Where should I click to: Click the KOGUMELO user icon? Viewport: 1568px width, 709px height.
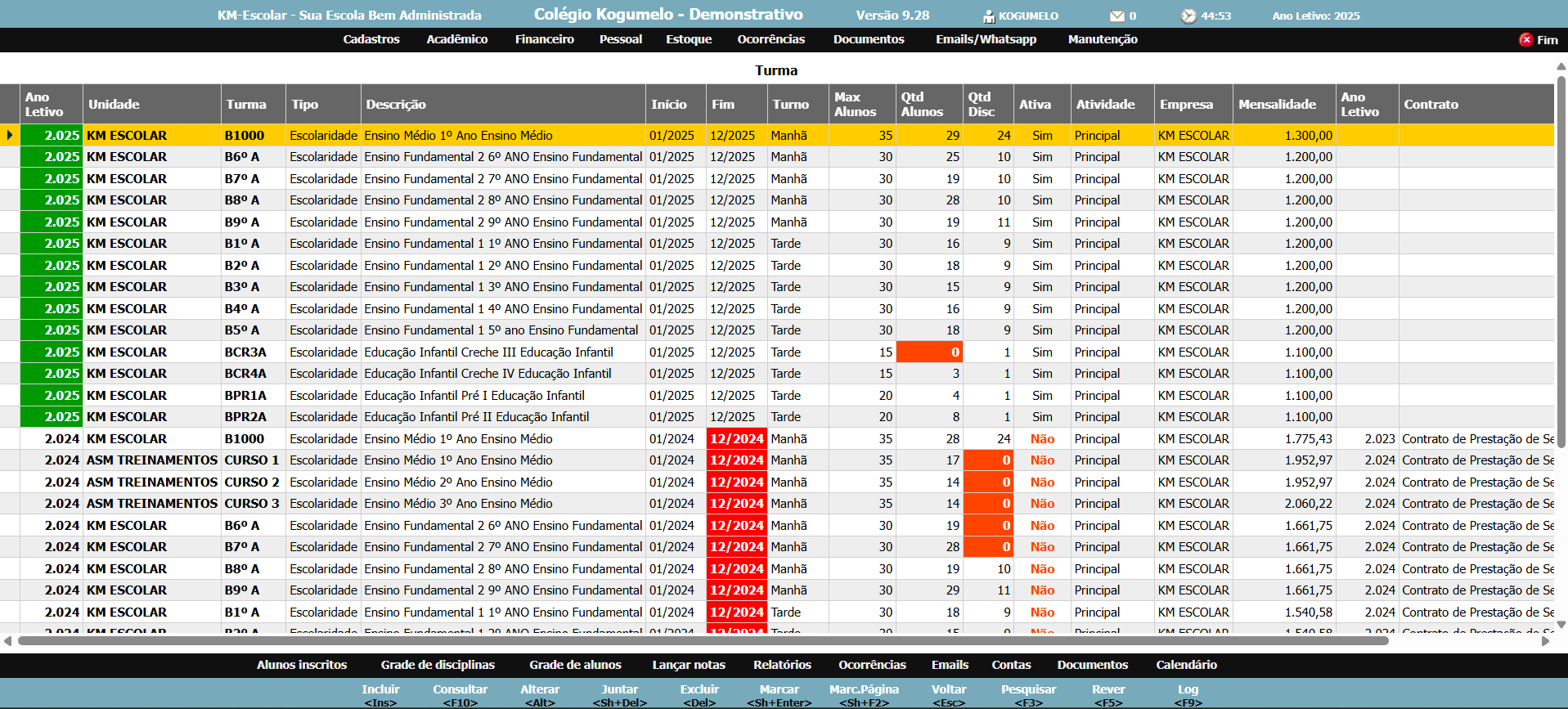988,16
